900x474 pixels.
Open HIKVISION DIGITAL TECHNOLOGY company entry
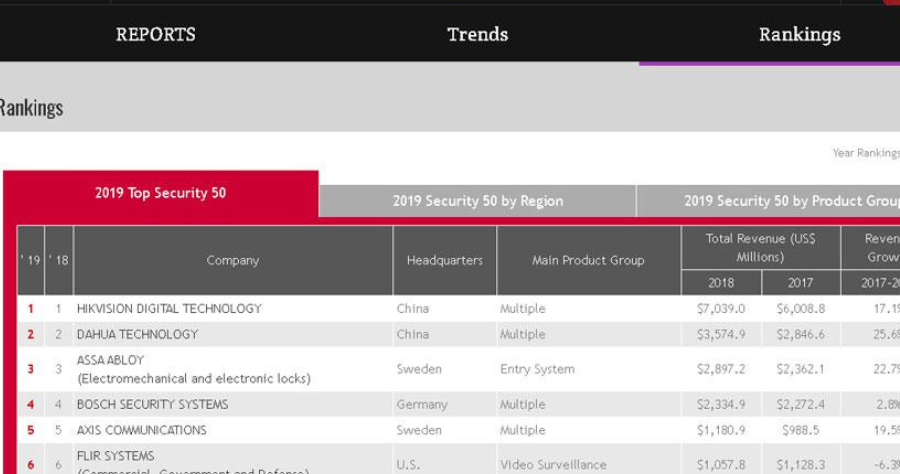tap(169, 309)
